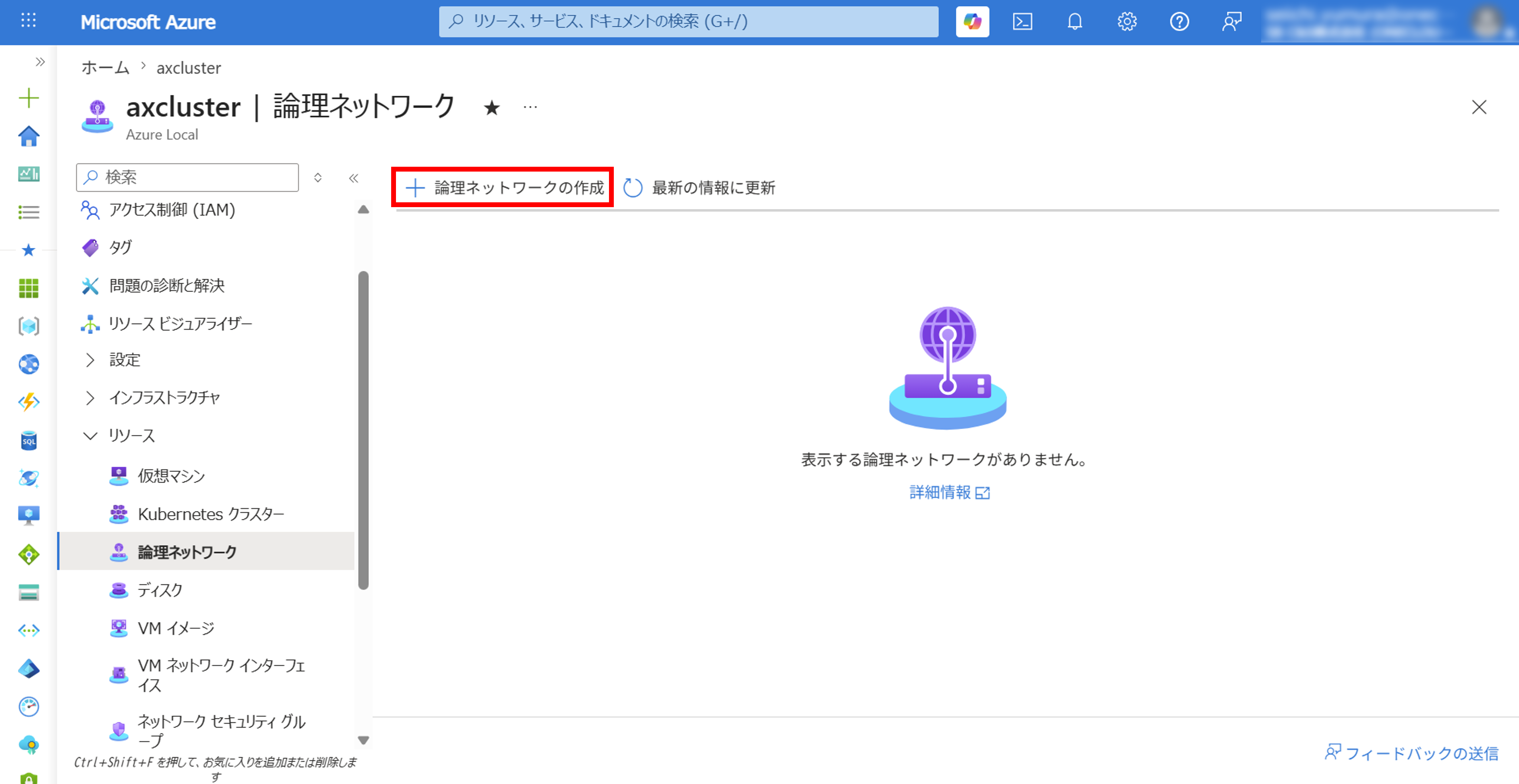Click the Microsoft Azure logo text

148,22
